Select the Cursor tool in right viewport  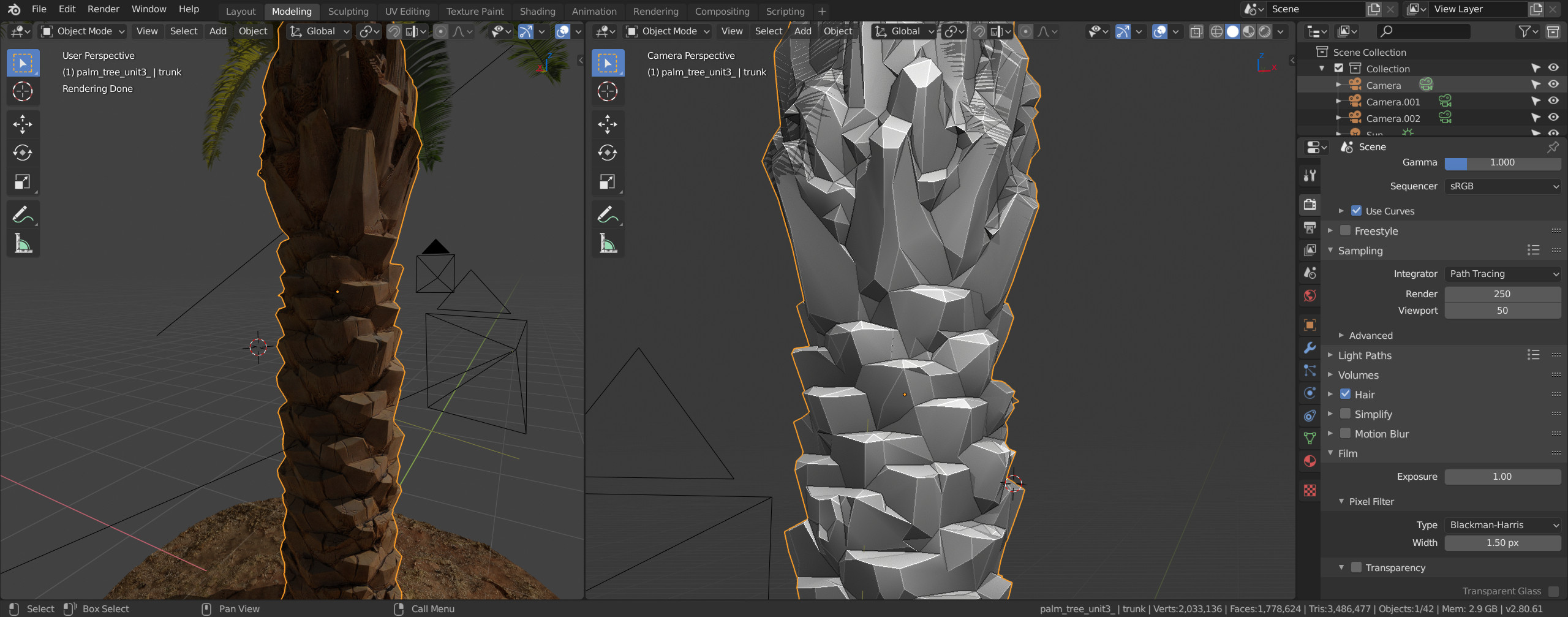[608, 91]
